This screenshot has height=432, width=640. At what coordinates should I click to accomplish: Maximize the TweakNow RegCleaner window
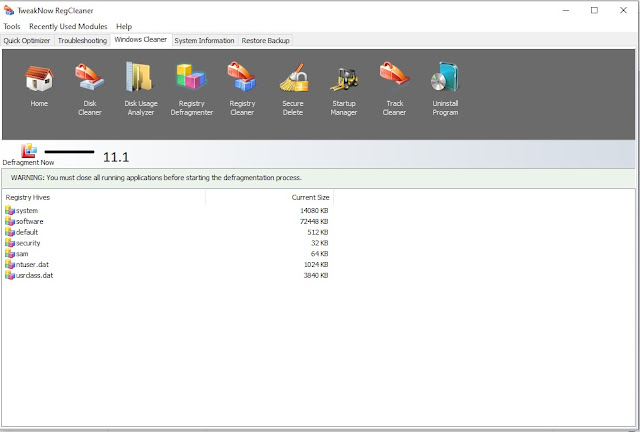[594, 11]
